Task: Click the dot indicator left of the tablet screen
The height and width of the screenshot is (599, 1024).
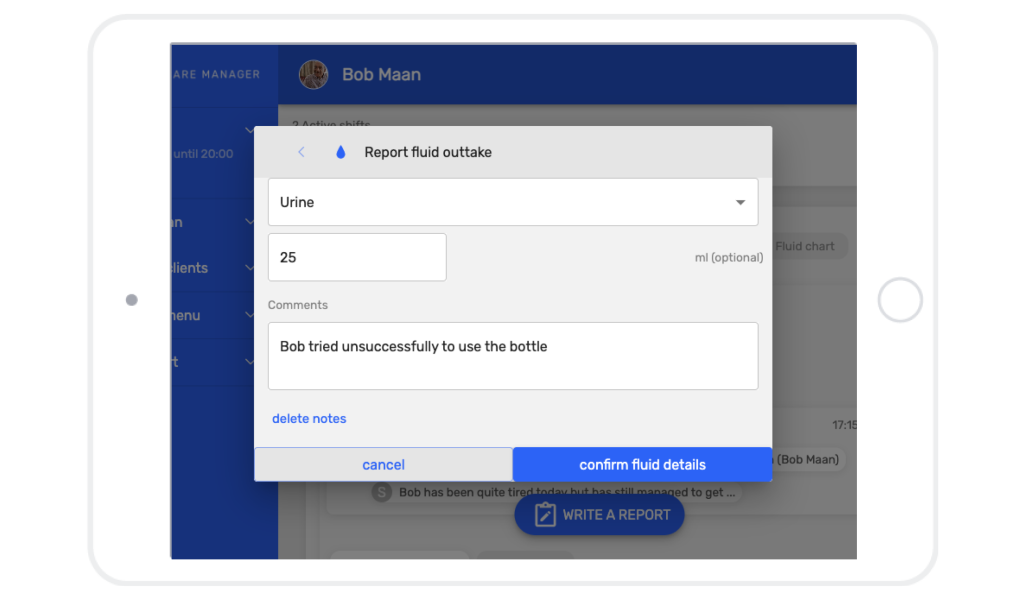Action: 131,299
